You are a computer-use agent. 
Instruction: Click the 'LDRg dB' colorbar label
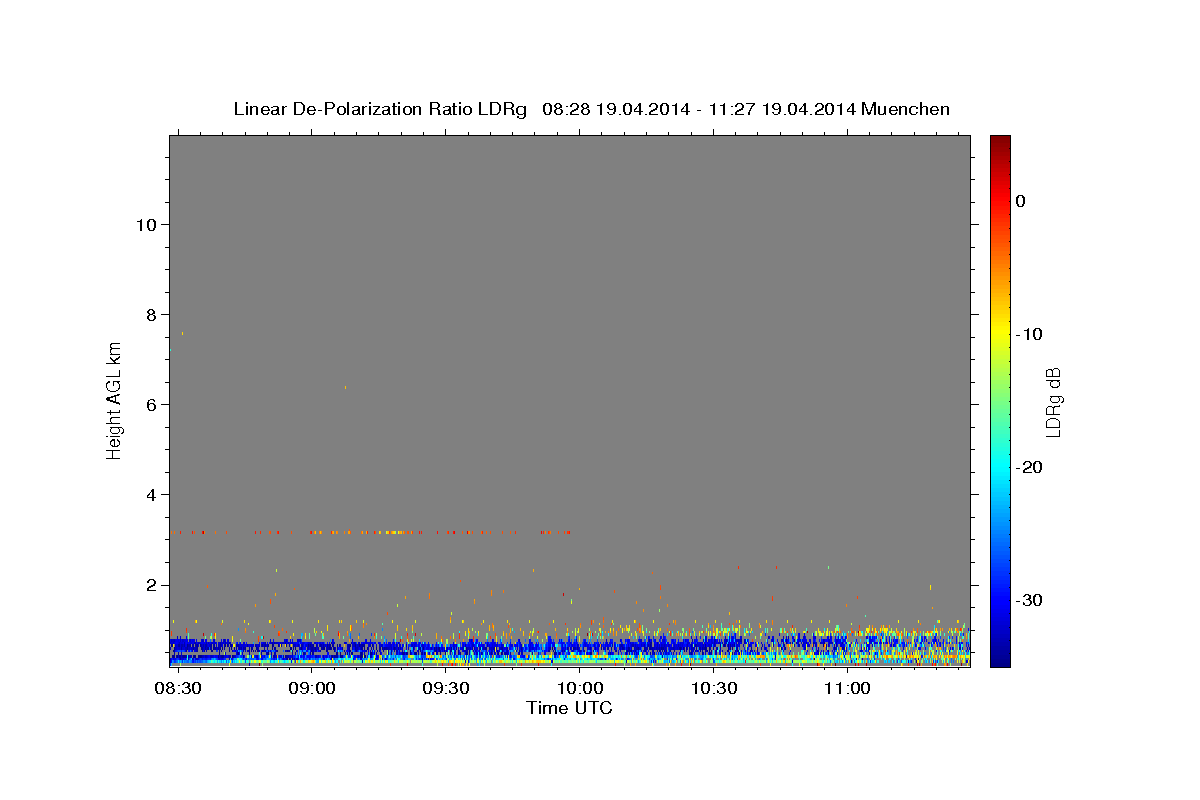point(1052,402)
